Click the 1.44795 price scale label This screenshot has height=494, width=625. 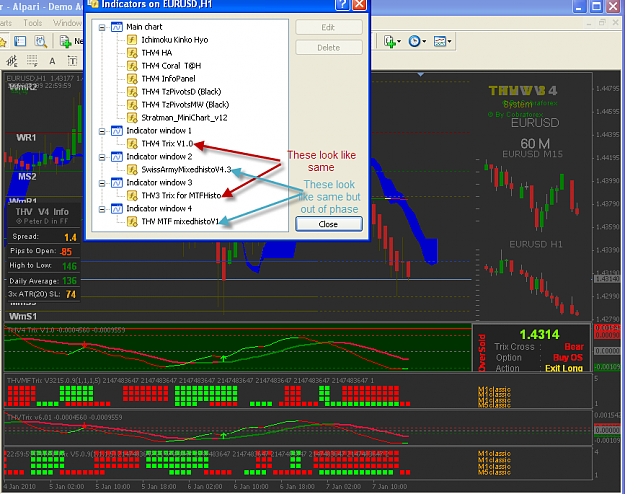(x=608, y=89)
